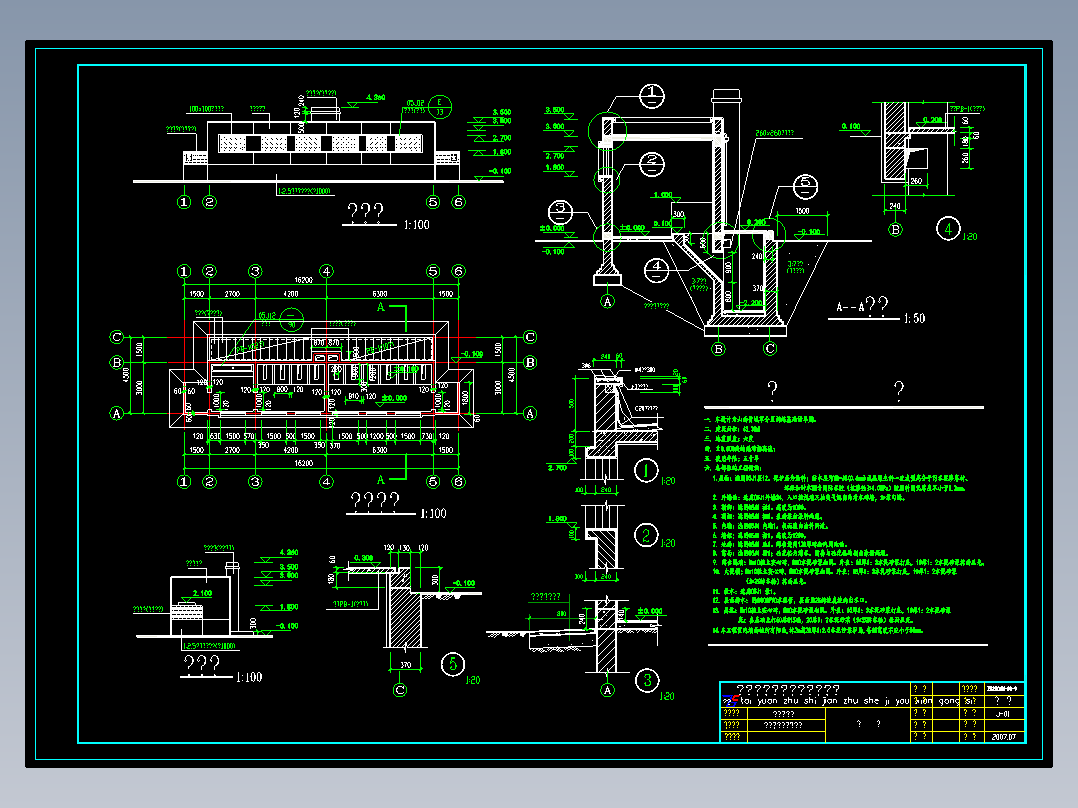The width and height of the screenshot is (1078, 808).
Task: Select the "4200" dimension above the floor plan
Action: point(291,294)
